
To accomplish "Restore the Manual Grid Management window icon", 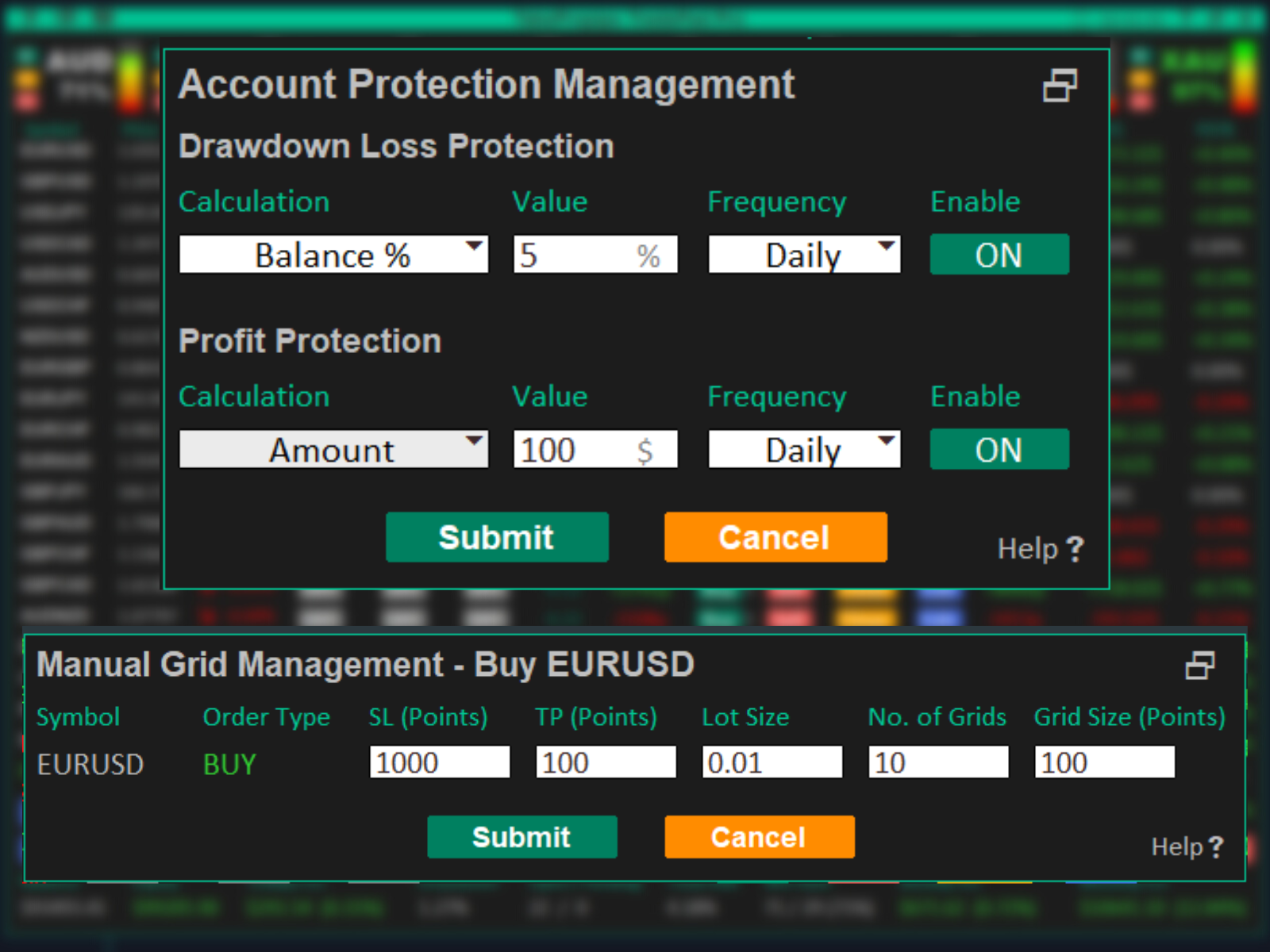I will 1199,666.
